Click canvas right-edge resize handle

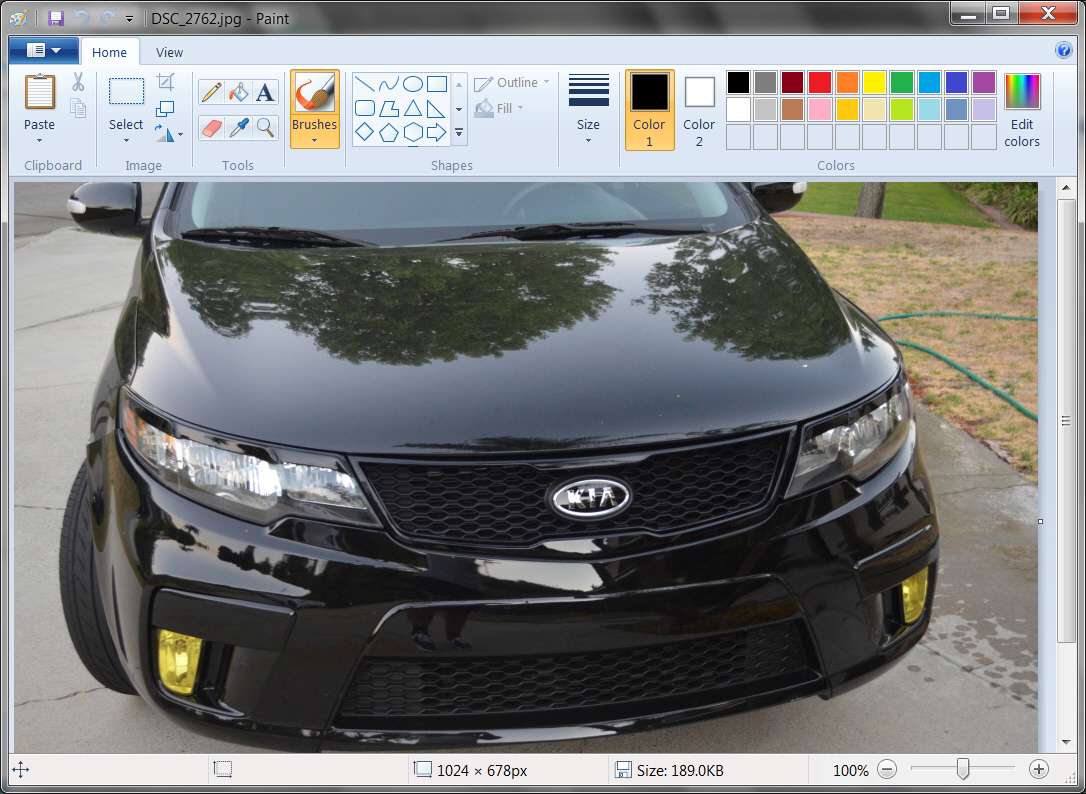pyautogui.click(x=1040, y=521)
